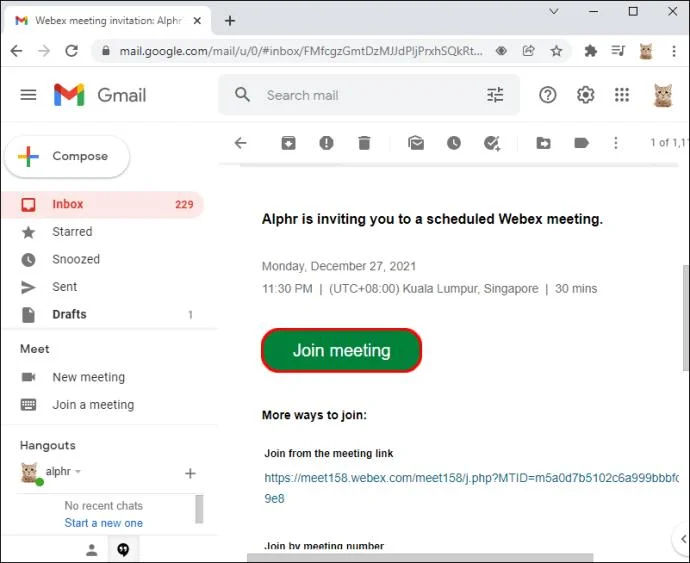
Task: Open Chrome profile cat avatar
Action: (x=646, y=51)
